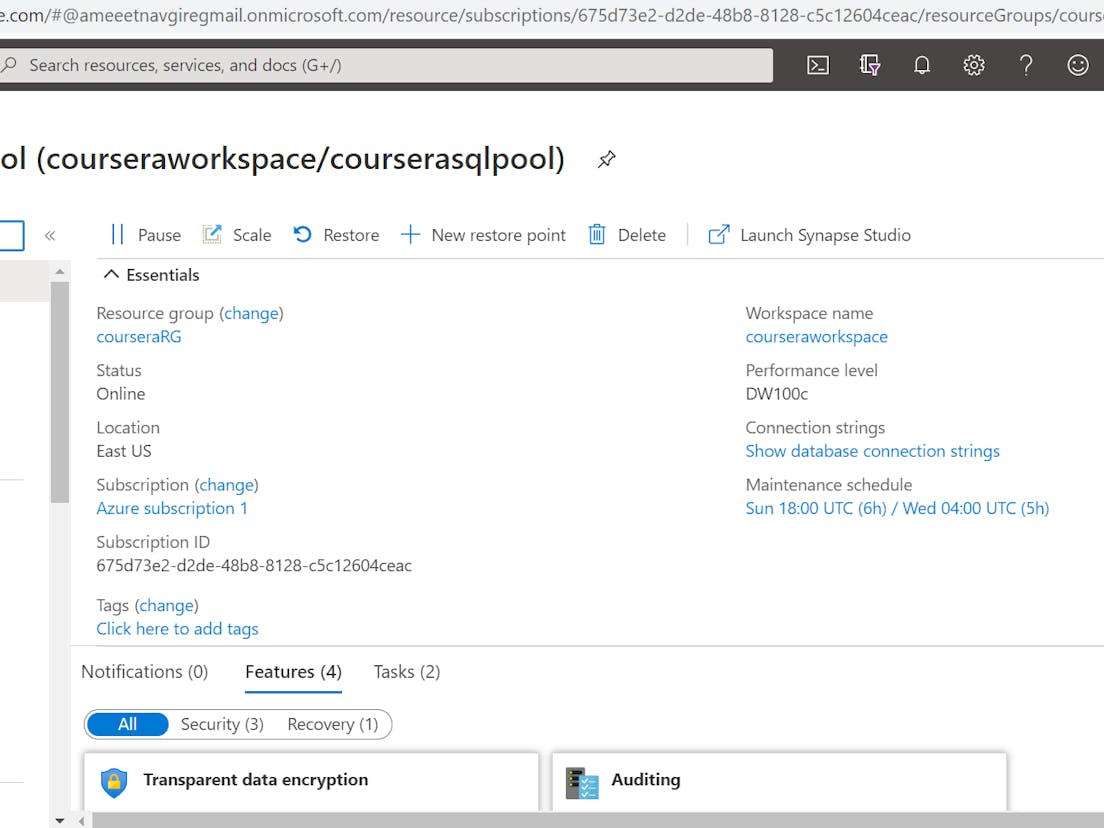1104x828 pixels.
Task: Restore the SQL pool
Action: pos(337,234)
